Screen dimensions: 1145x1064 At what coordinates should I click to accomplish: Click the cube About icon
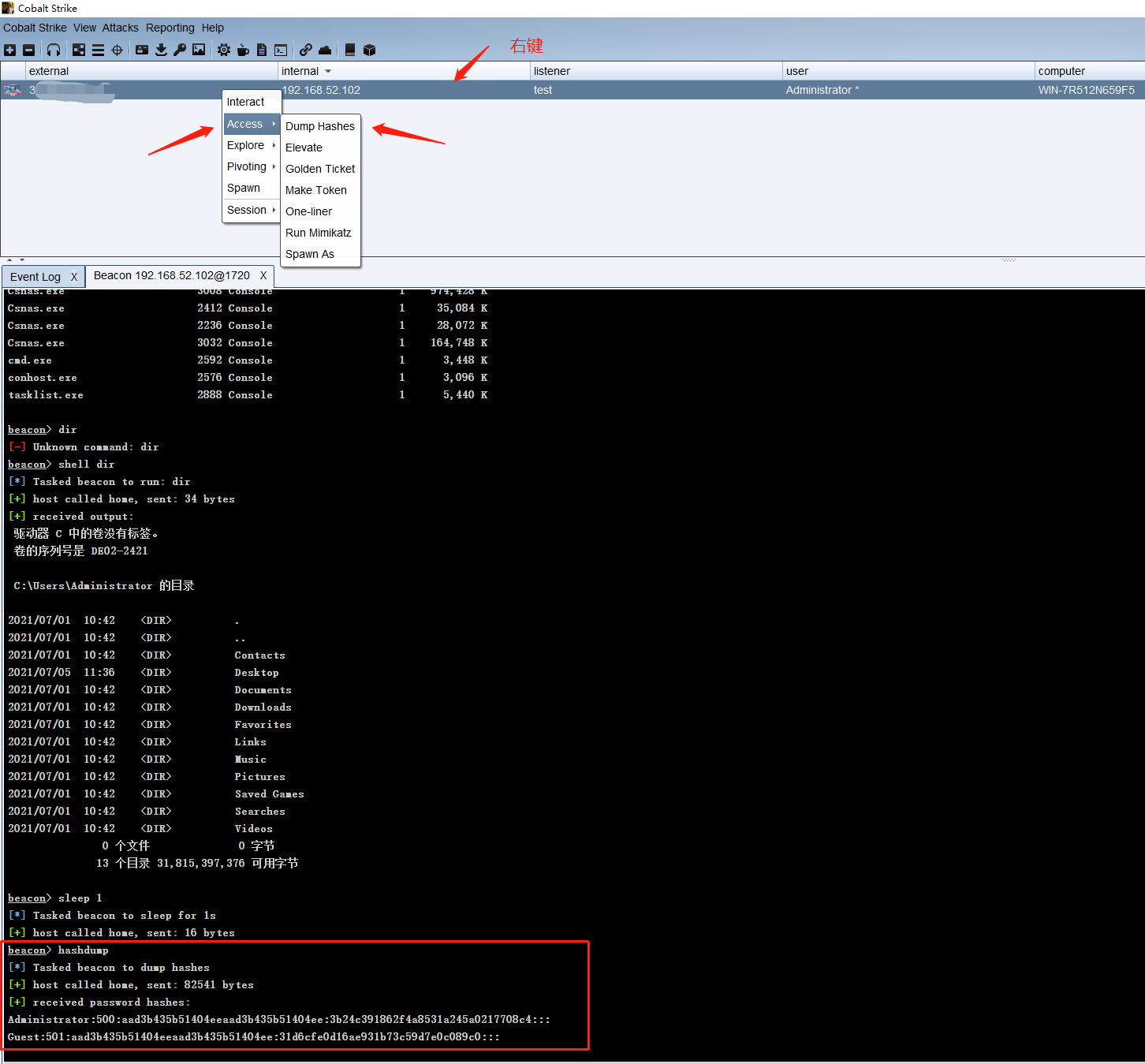[369, 50]
